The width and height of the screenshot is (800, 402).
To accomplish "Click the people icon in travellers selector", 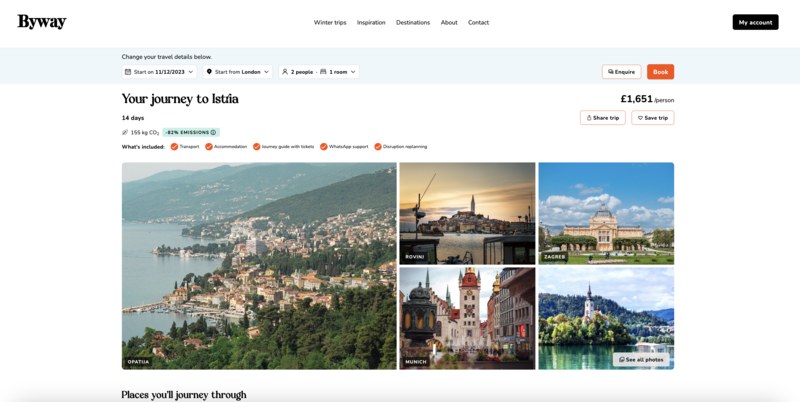I will coord(285,72).
